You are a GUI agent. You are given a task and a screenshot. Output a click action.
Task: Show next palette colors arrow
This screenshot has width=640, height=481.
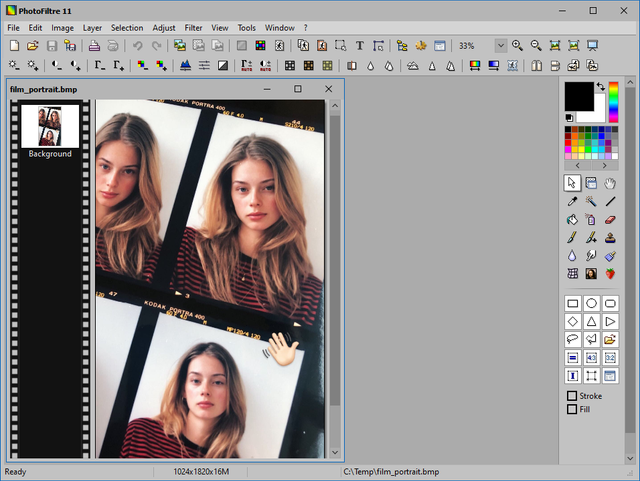604,165
